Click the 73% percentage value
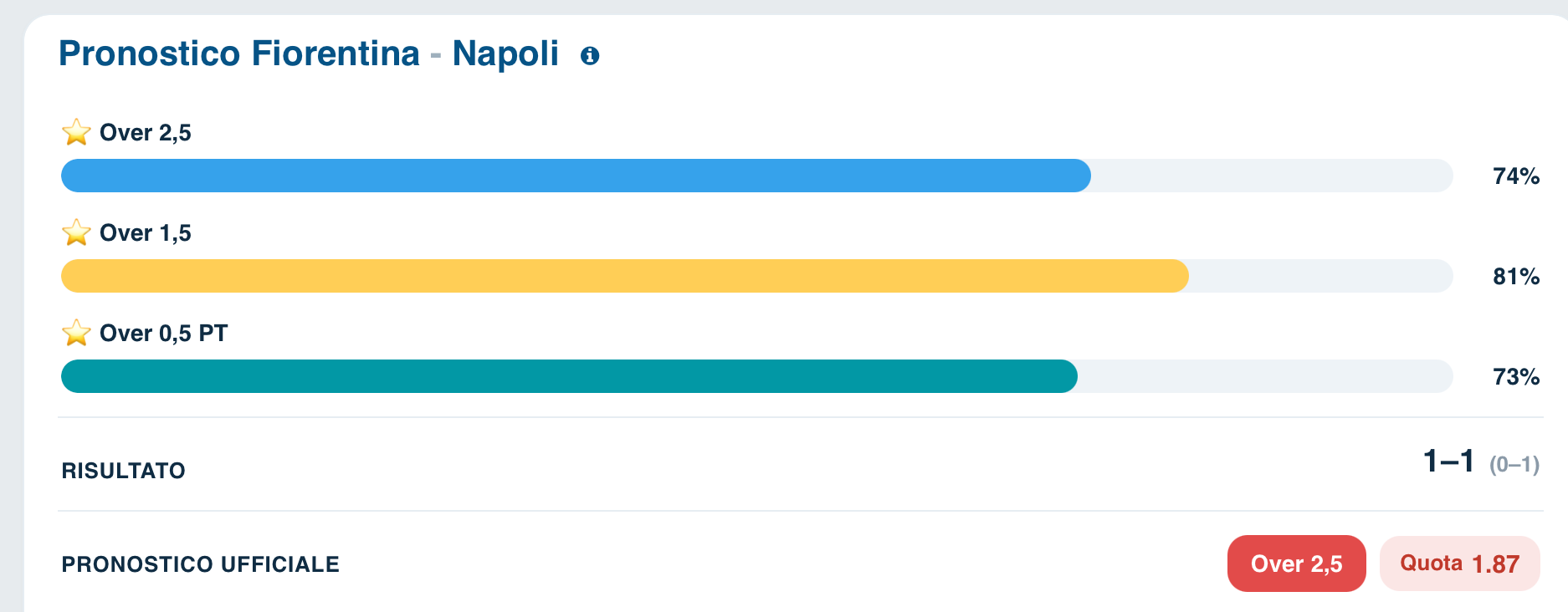 pyautogui.click(x=1516, y=377)
